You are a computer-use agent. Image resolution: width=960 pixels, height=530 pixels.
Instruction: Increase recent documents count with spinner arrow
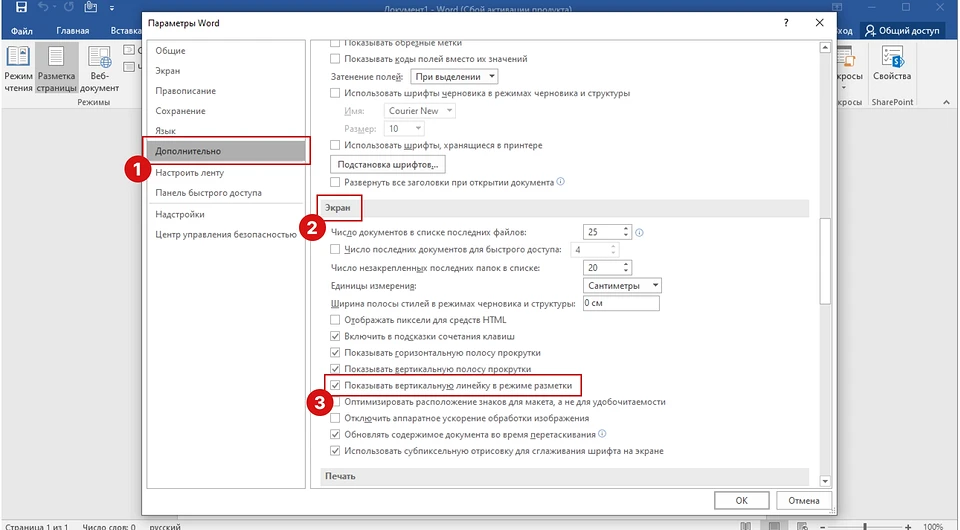tap(626, 228)
